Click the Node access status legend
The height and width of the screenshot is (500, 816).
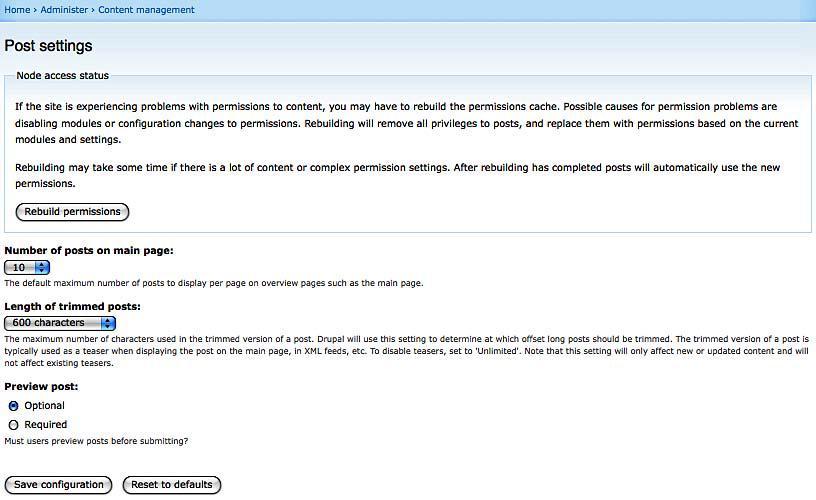(62, 75)
